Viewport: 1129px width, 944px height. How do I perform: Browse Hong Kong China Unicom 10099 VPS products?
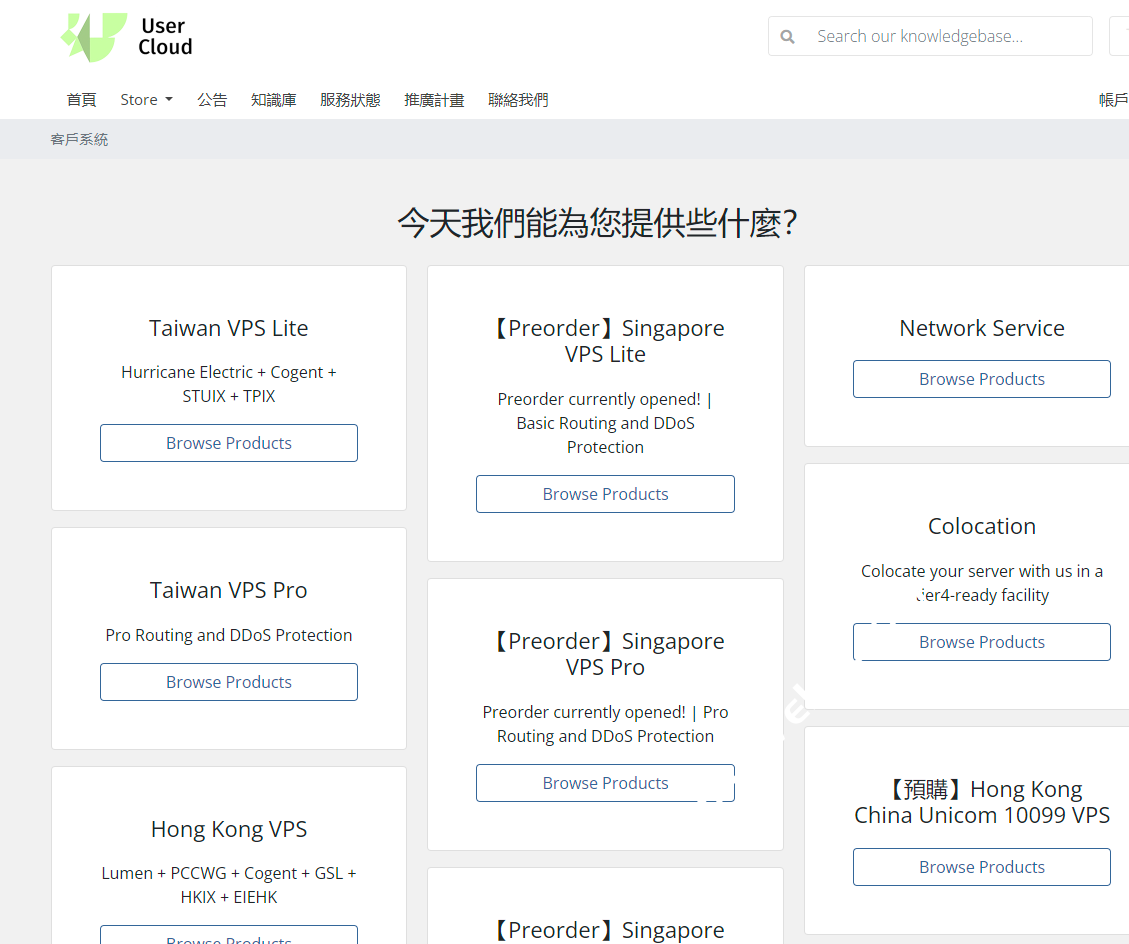(x=981, y=867)
